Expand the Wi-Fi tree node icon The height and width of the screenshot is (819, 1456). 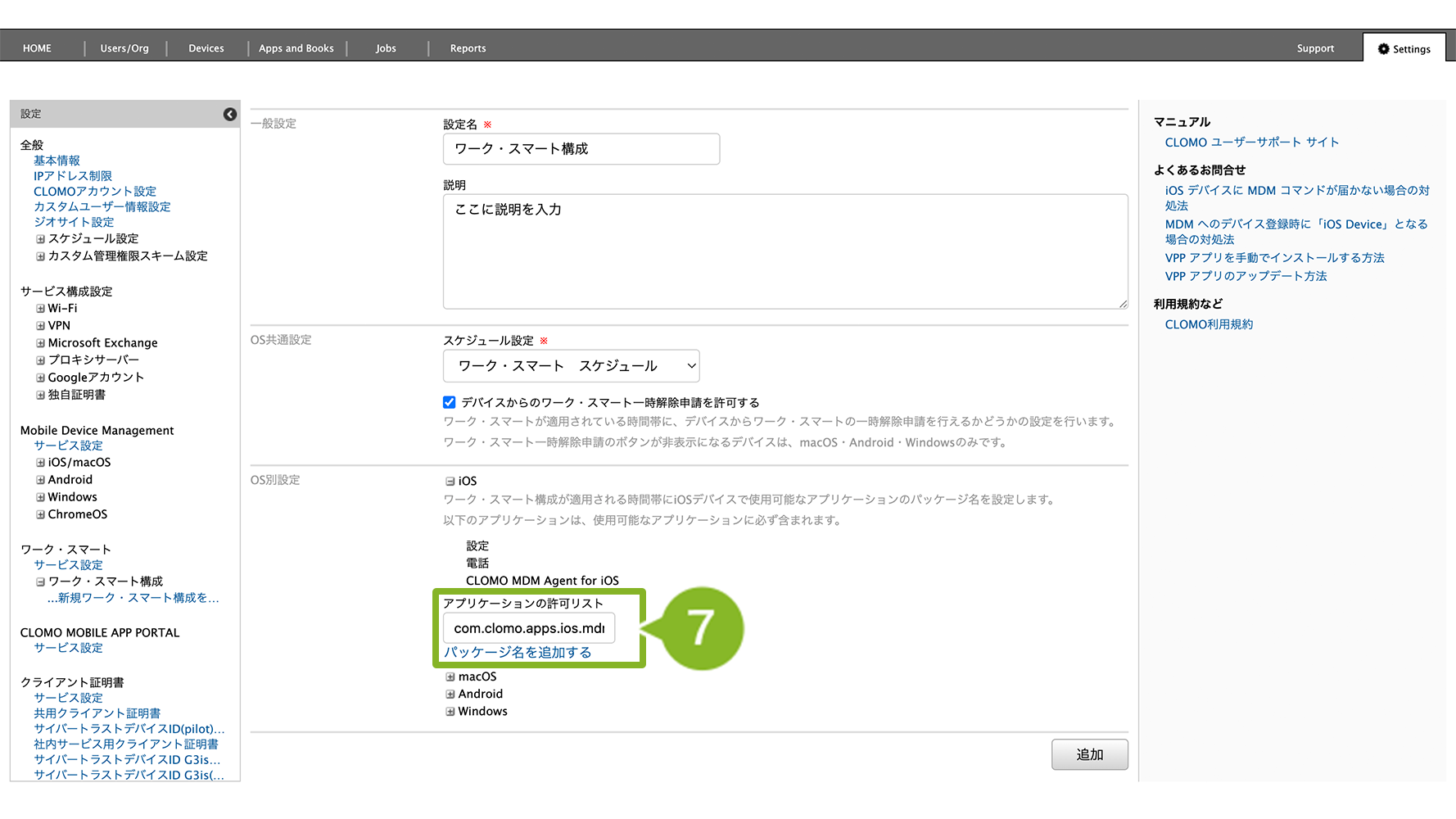coord(40,309)
